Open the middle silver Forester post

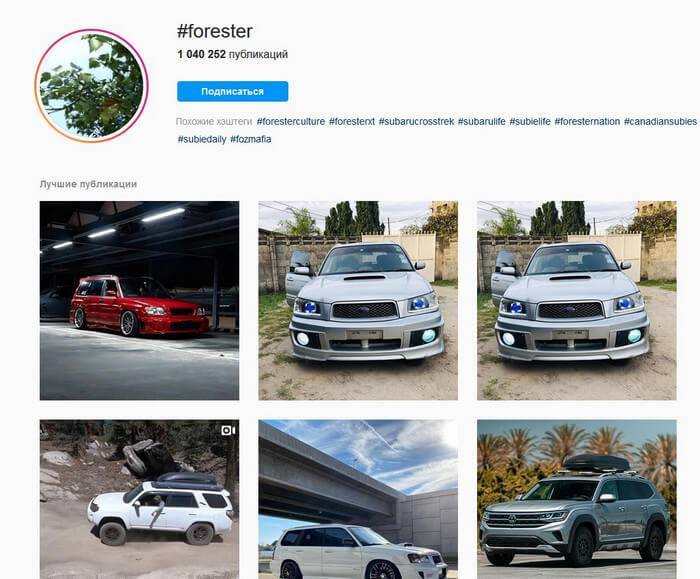358,300
